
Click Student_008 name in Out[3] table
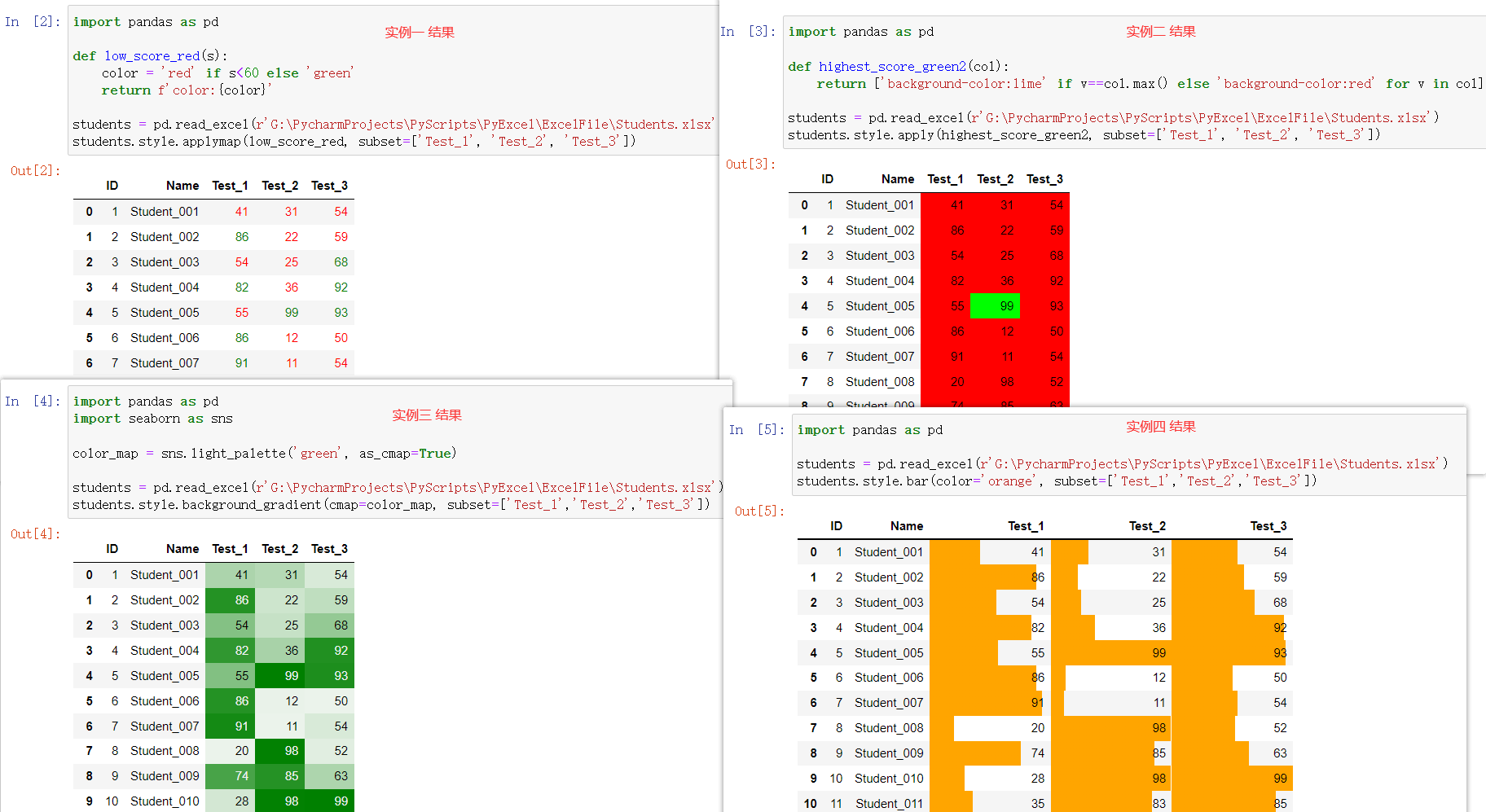tap(880, 382)
